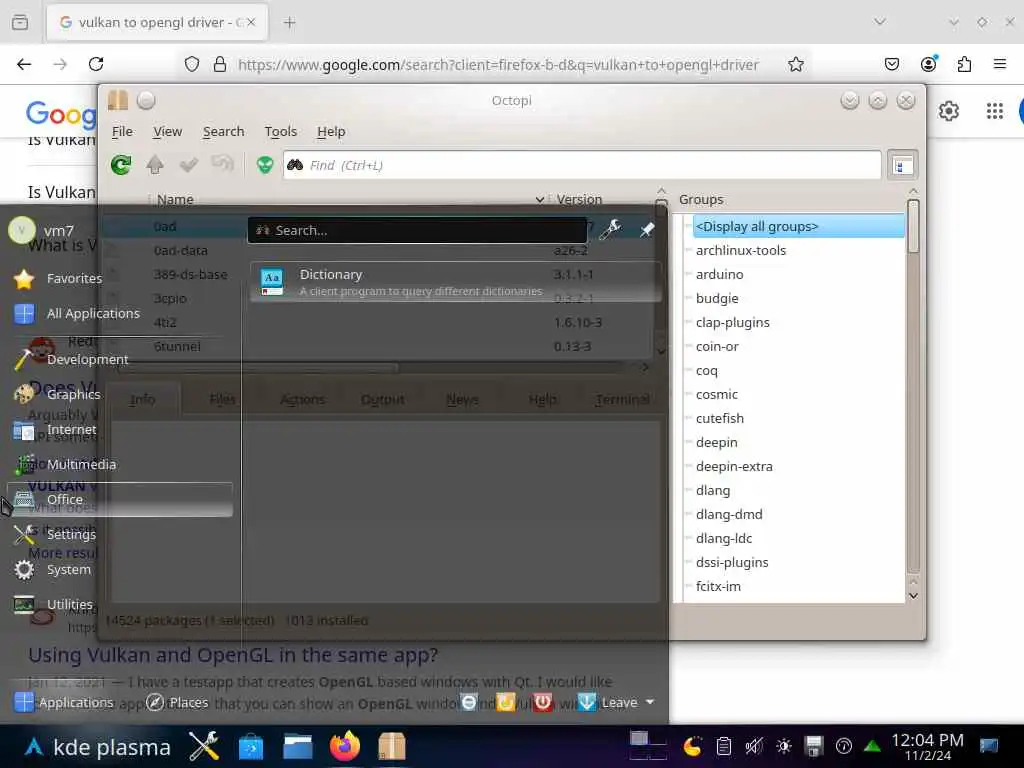Open the KDE Plasma application launcher button

coord(98,746)
